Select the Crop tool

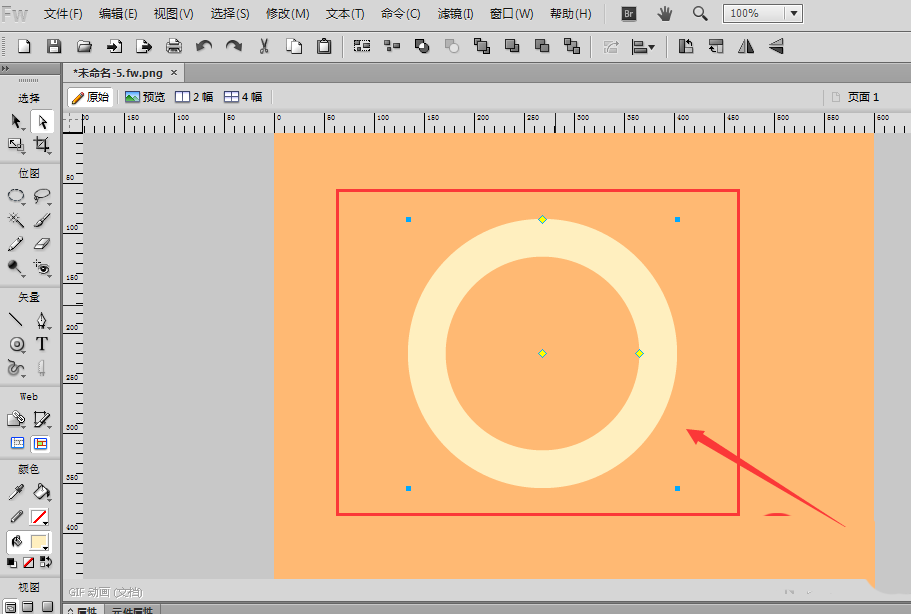tap(42, 145)
